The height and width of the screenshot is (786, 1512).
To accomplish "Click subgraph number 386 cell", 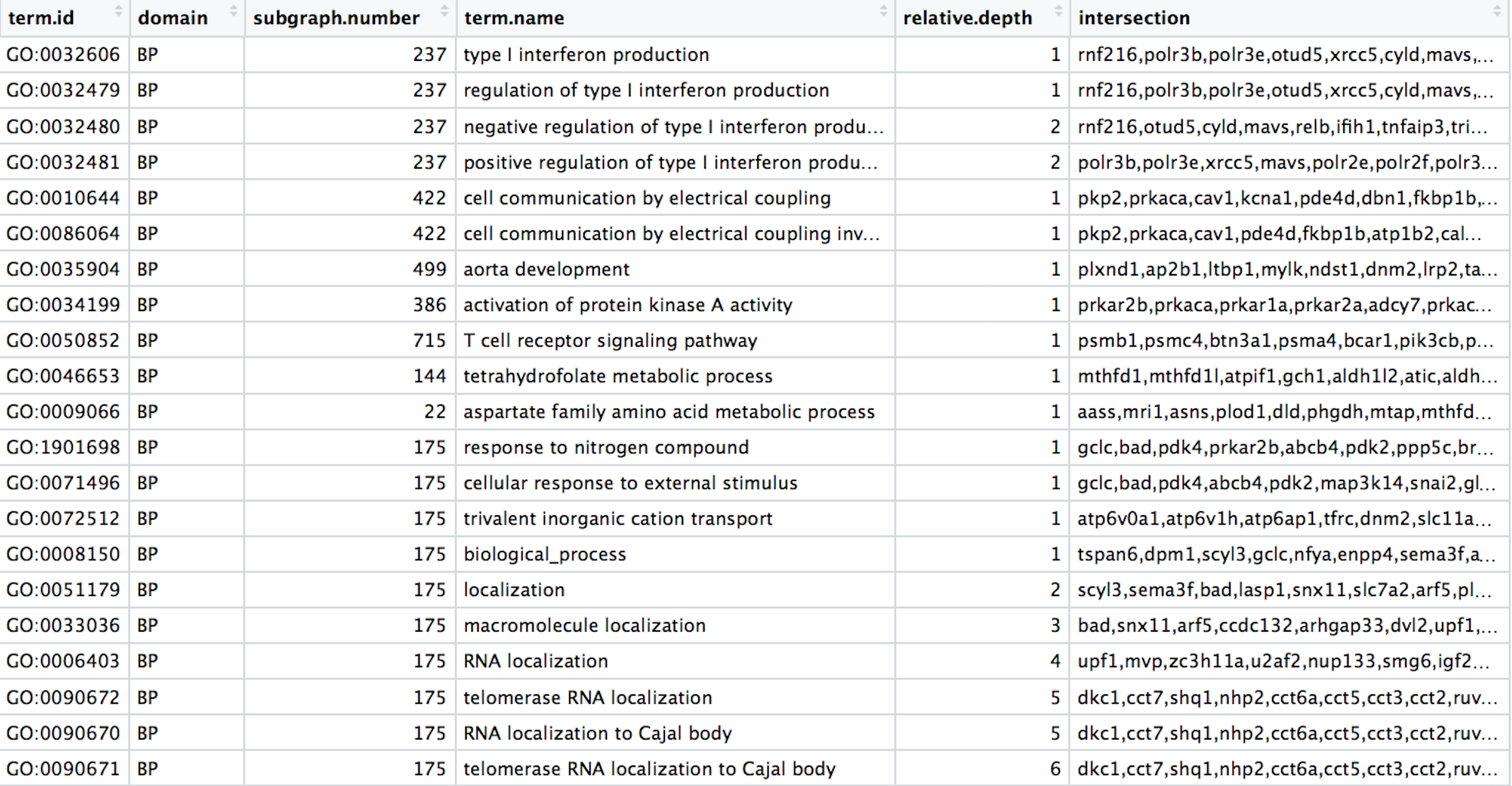I will (350, 304).
